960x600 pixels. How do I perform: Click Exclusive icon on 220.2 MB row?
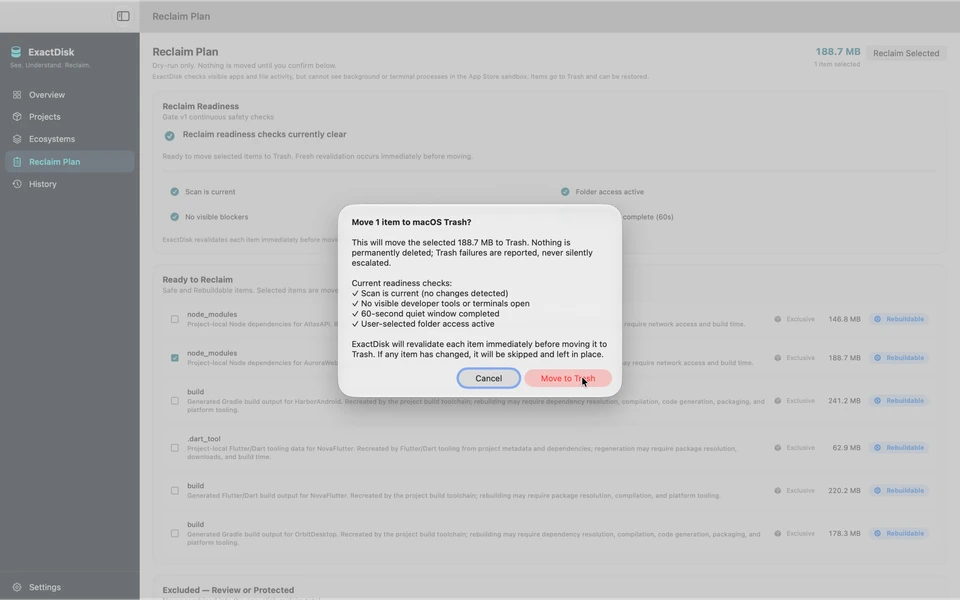point(778,490)
